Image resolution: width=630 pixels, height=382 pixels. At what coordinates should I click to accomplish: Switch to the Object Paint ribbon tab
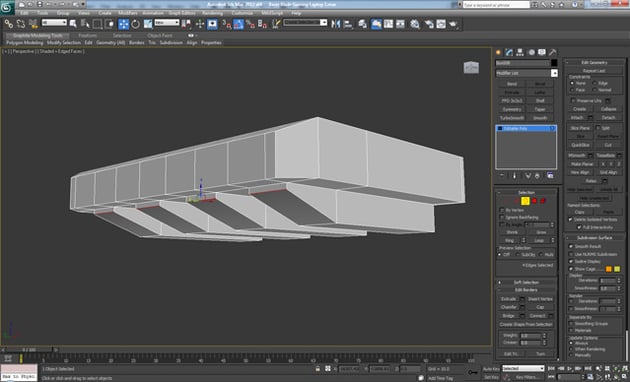coord(160,35)
